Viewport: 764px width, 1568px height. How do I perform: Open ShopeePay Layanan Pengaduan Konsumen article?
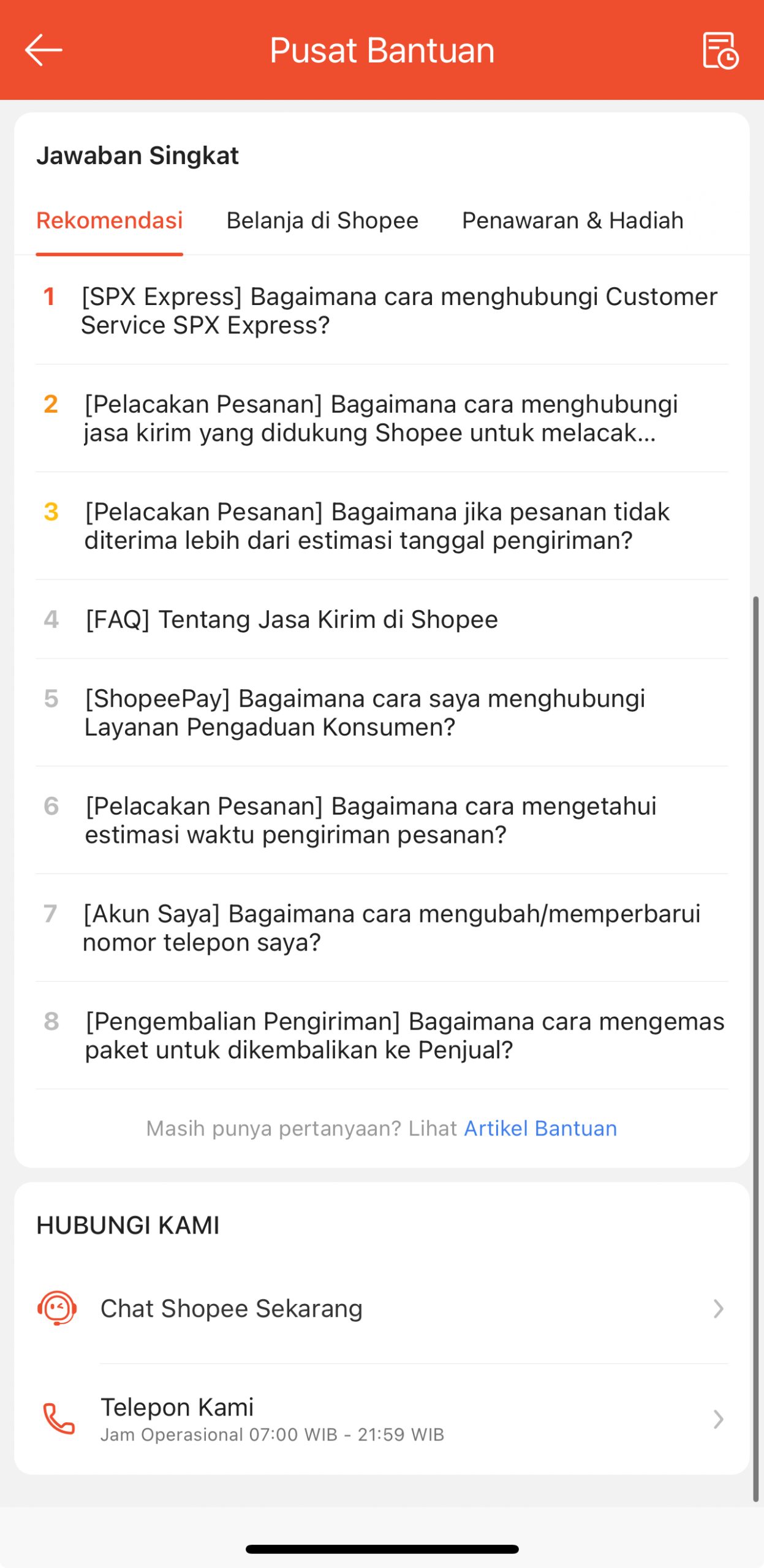point(365,712)
